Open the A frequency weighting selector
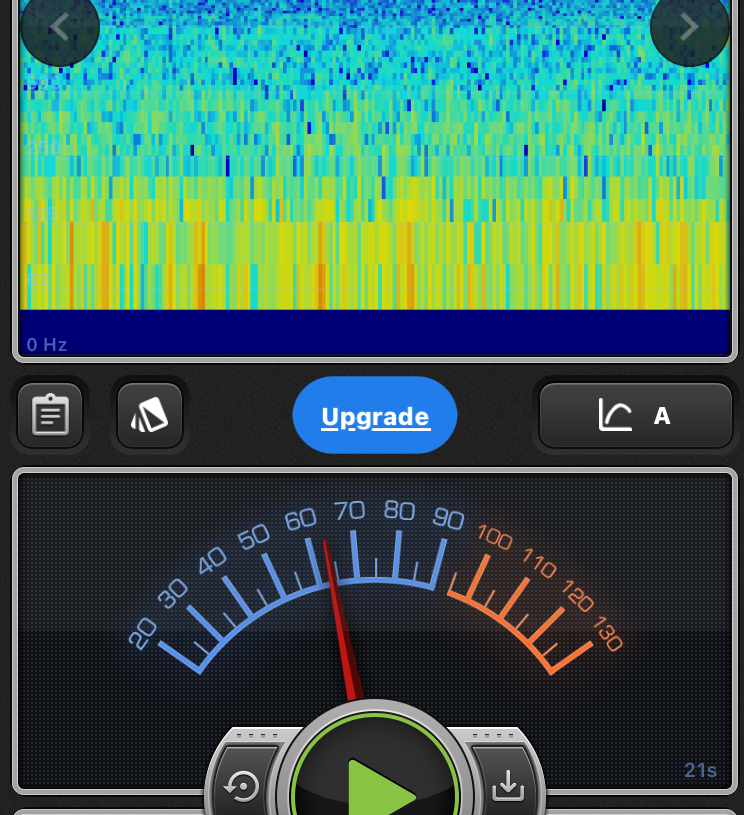744x815 pixels. pos(661,416)
